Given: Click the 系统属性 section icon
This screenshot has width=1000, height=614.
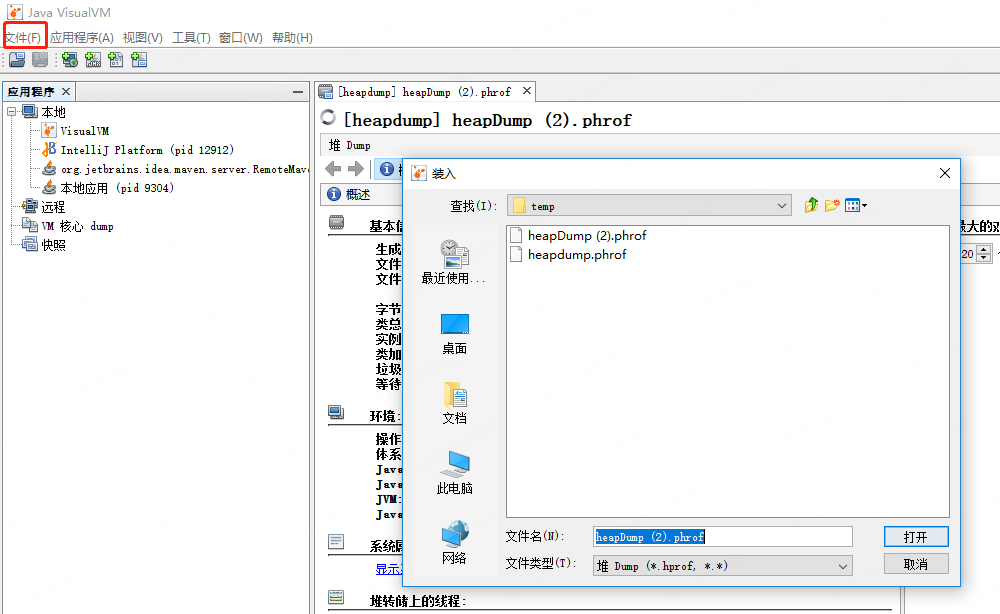Looking at the screenshot, I should [336, 542].
